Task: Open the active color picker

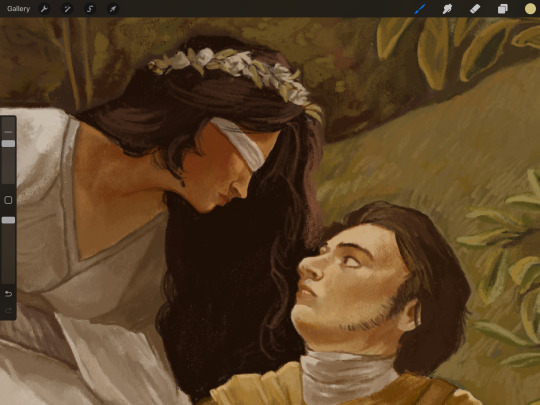Action: click(530, 9)
